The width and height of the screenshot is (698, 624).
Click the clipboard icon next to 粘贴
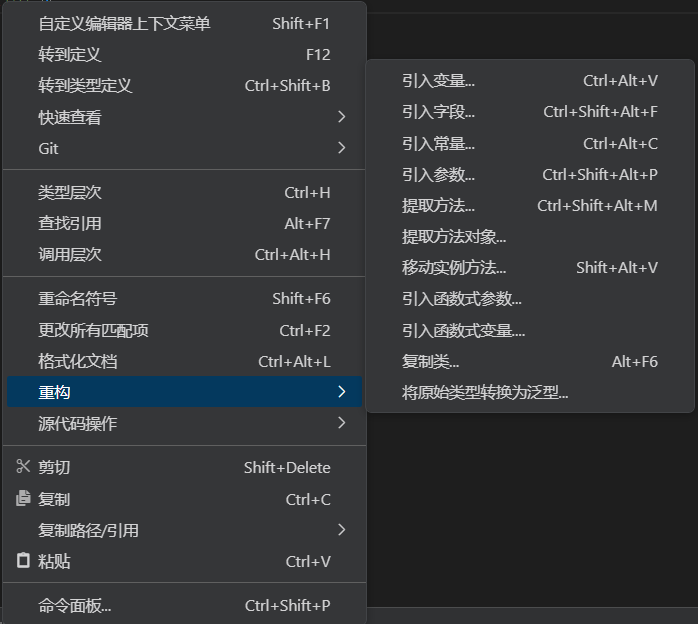[x=23, y=560]
